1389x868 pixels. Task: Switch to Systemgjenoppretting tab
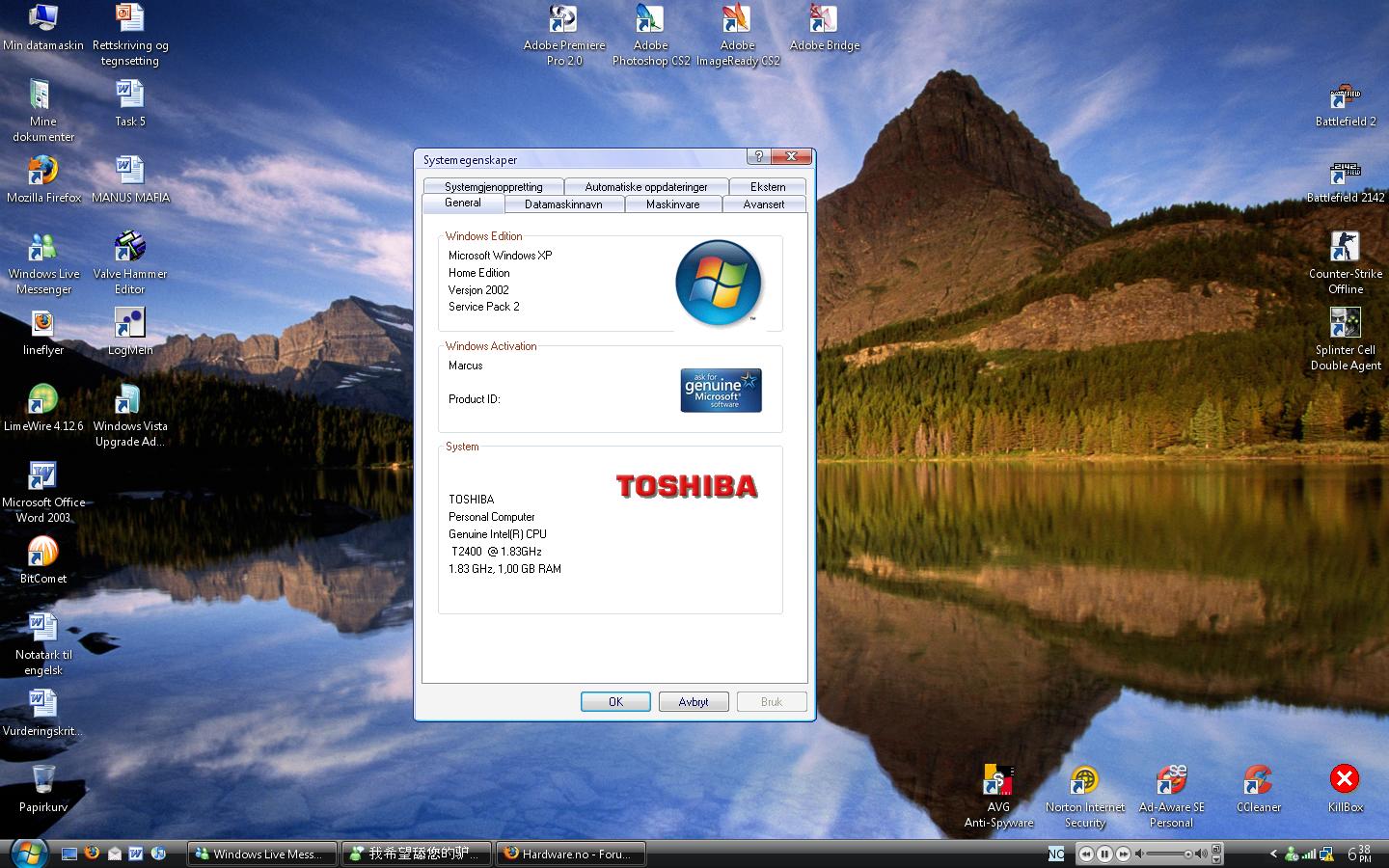click(x=493, y=186)
